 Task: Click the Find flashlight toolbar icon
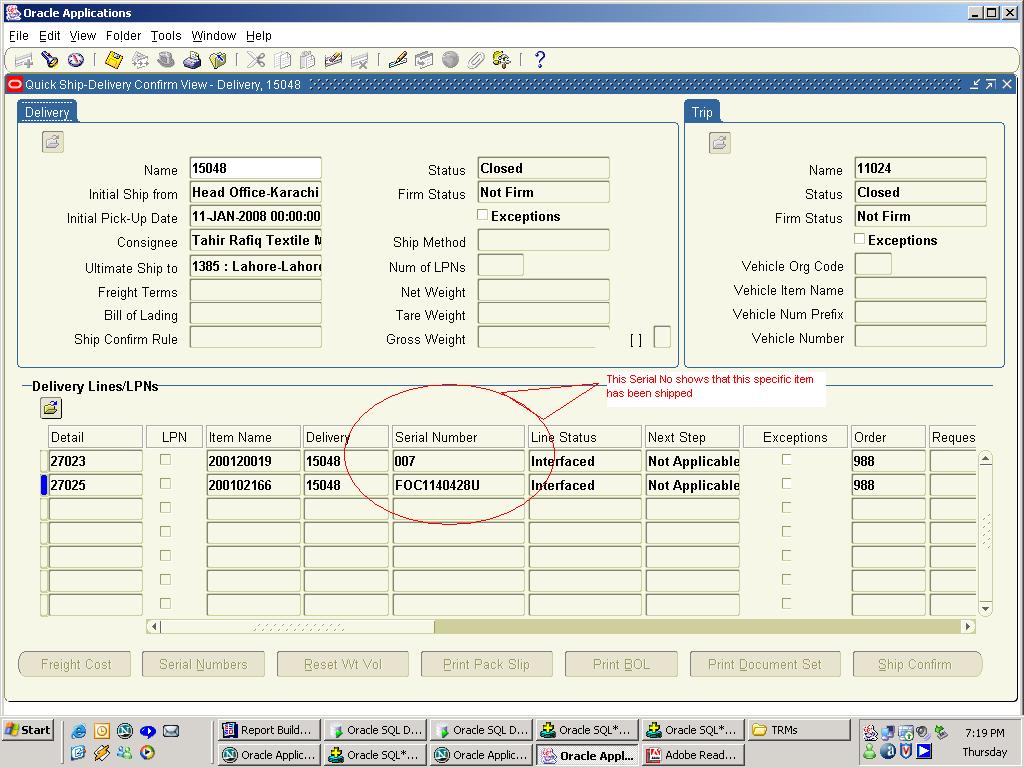(x=49, y=60)
